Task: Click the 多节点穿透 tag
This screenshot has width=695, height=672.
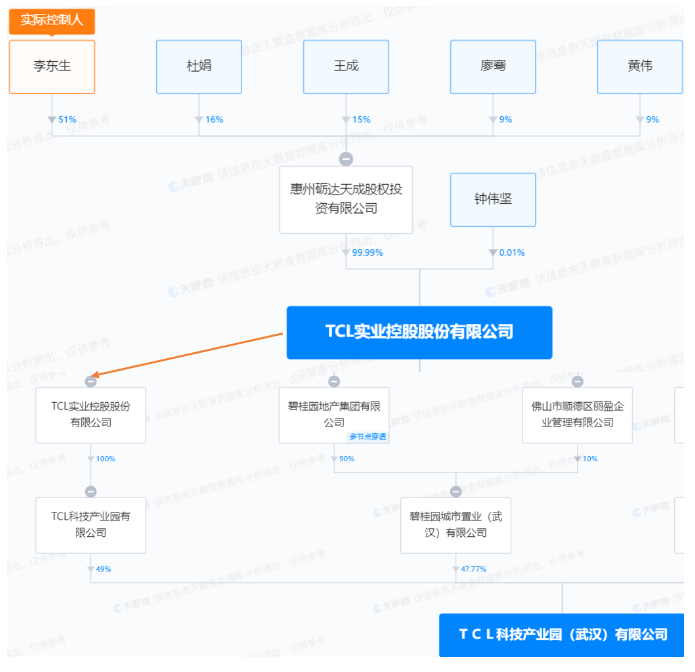Action: click(x=367, y=437)
